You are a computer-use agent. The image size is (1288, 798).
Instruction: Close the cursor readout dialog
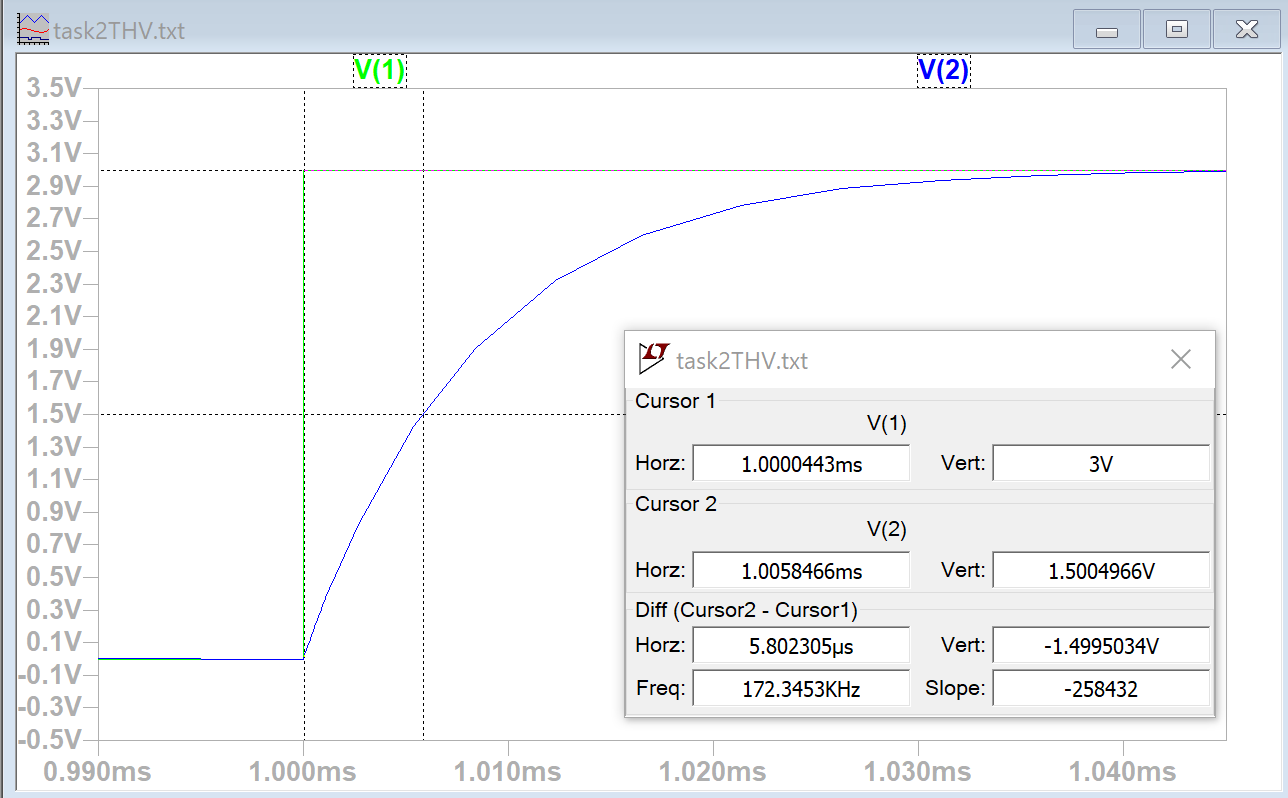tap(1180, 359)
